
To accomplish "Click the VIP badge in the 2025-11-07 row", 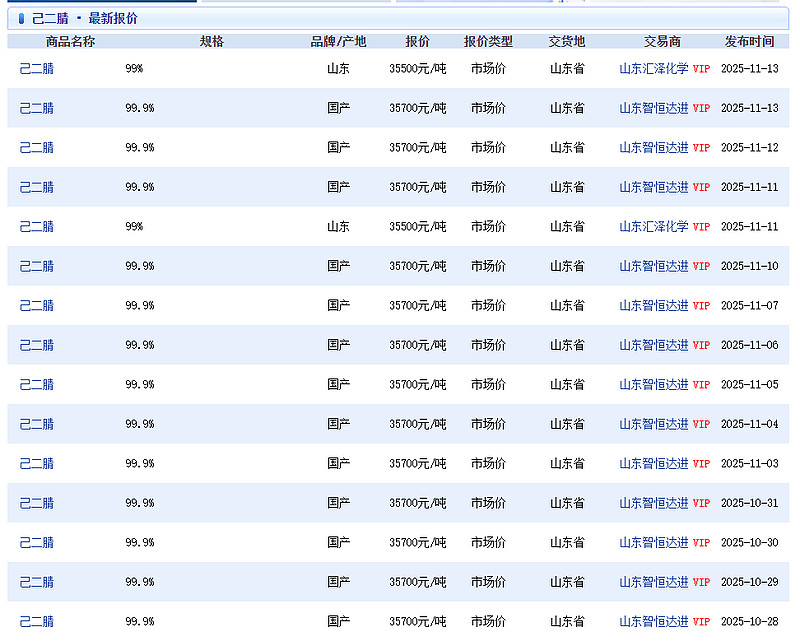I will [702, 305].
